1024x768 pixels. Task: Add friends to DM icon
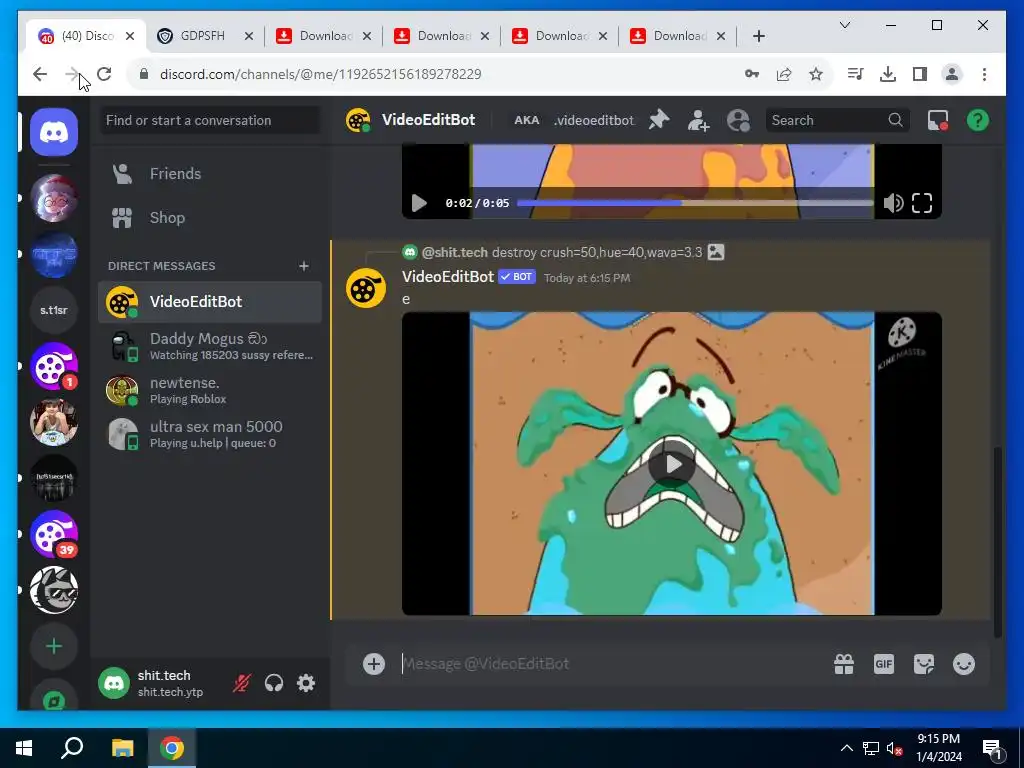tap(698, 120)
